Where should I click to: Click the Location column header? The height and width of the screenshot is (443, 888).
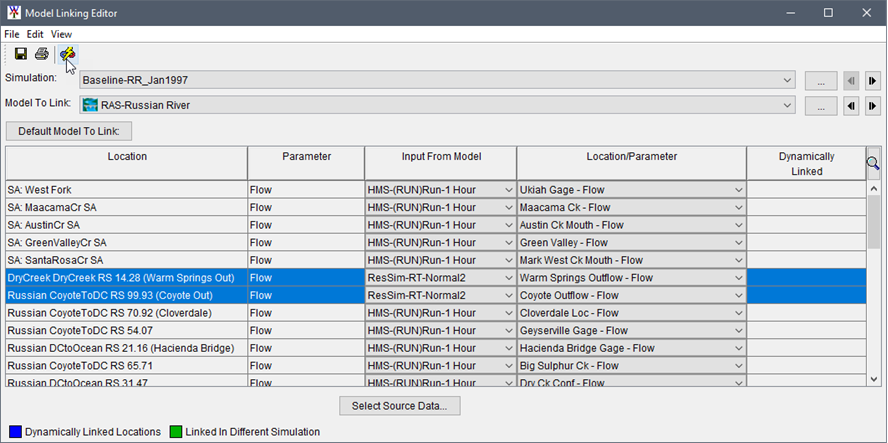pyautogui.click(x=127, y=163)
